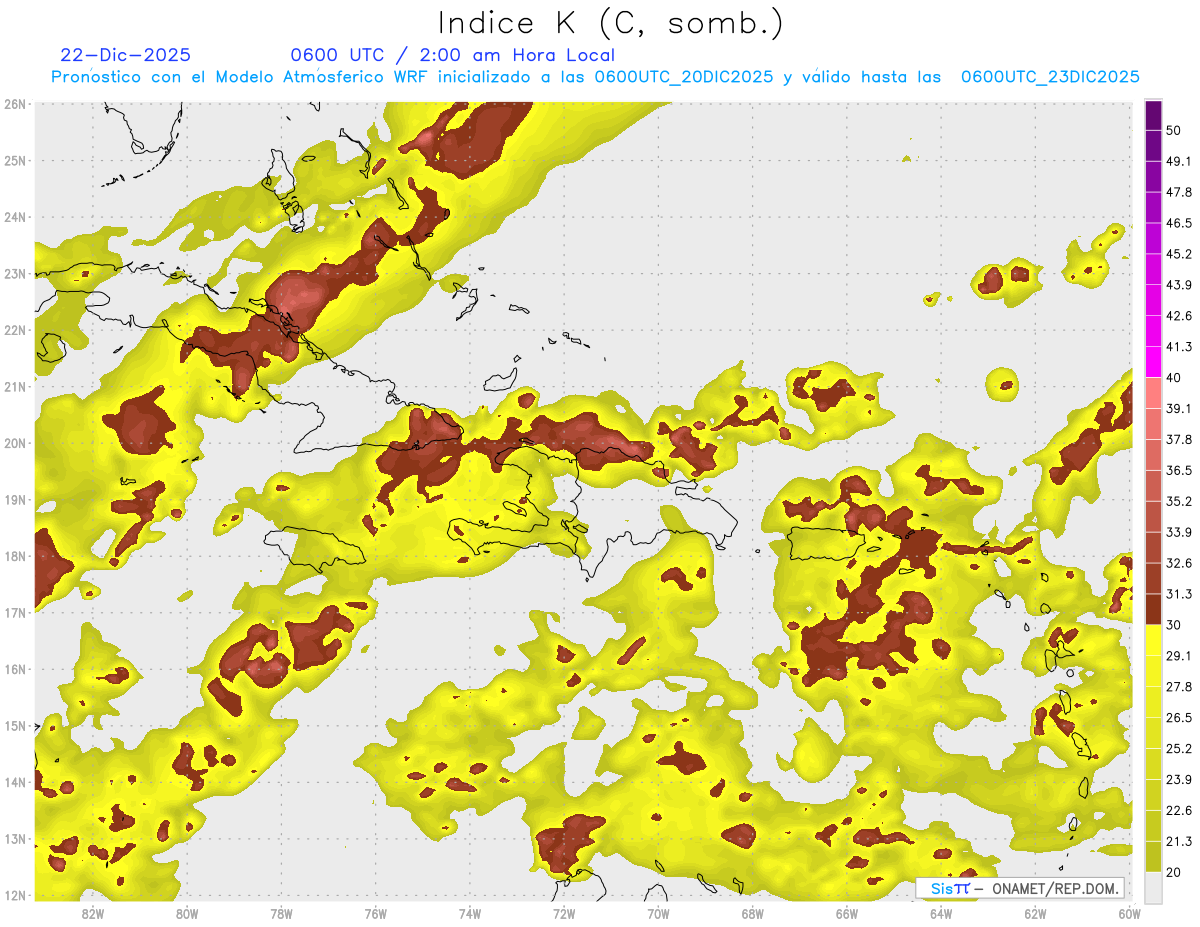The width and height of the screenshot is (1200, 927).
Task: Click the olive swatch between 21.3 and 20
Action: [x=1153, y=857]
